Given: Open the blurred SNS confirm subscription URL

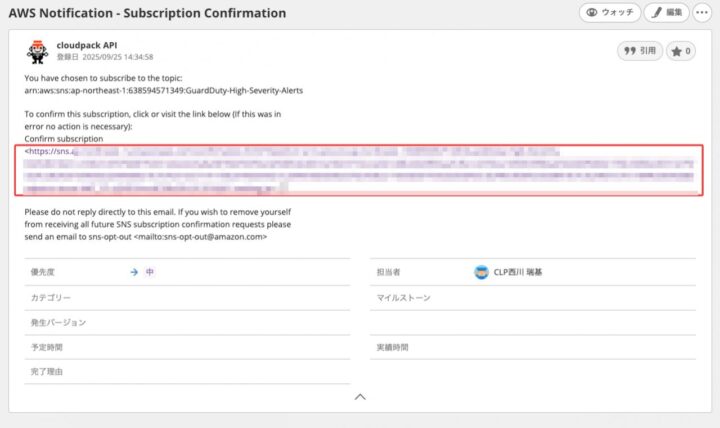Looking at the screenshot, I should click(x=290, y=169).
